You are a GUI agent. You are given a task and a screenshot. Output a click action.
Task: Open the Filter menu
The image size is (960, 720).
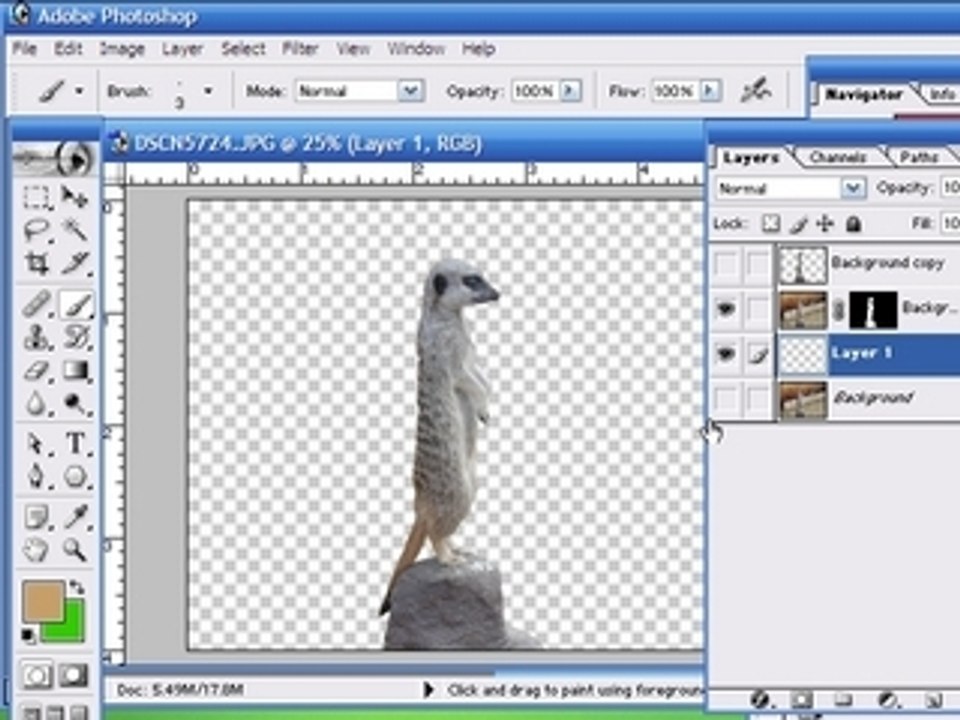300,49
